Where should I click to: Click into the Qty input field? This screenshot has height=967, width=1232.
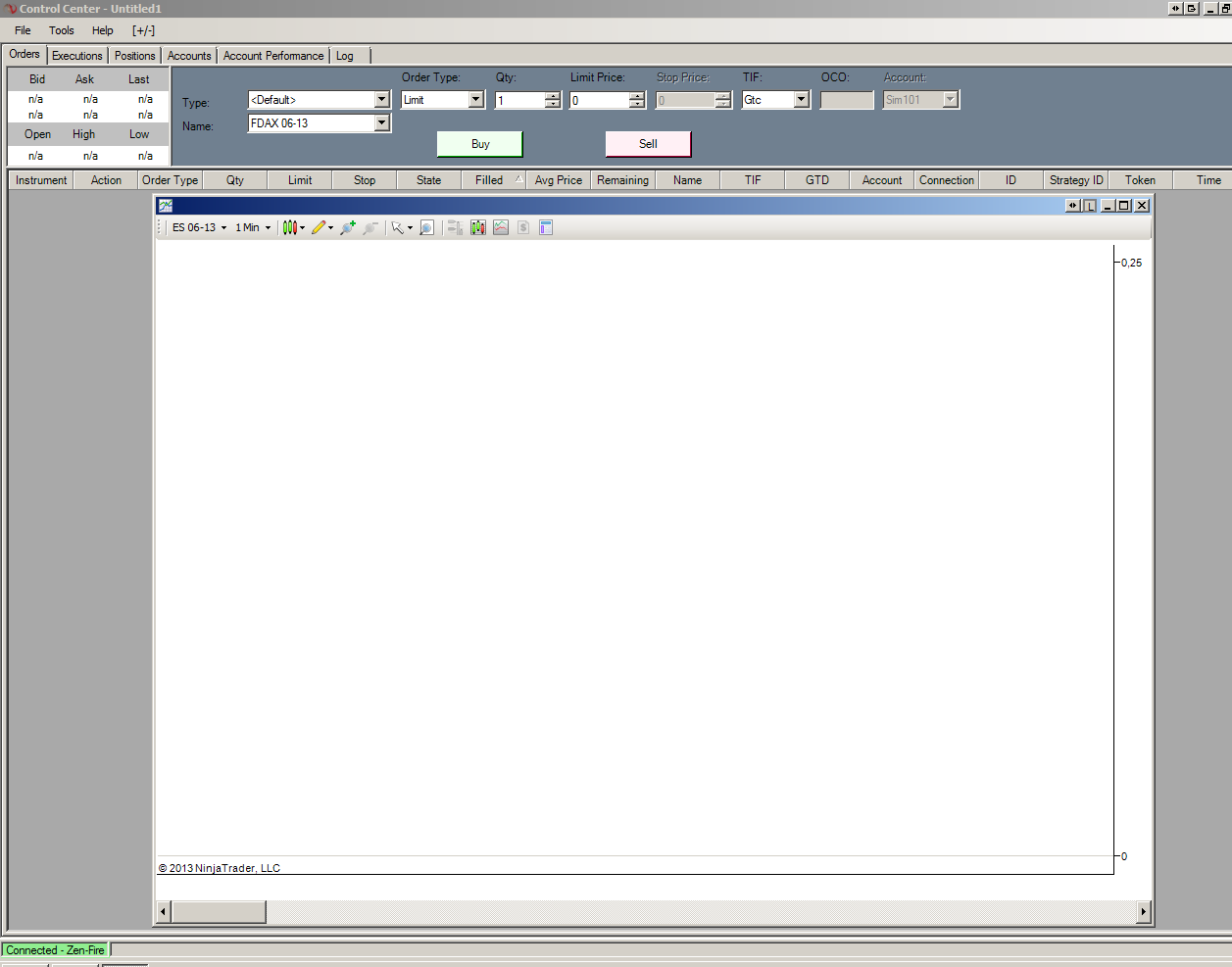click(x=519, y=100)
